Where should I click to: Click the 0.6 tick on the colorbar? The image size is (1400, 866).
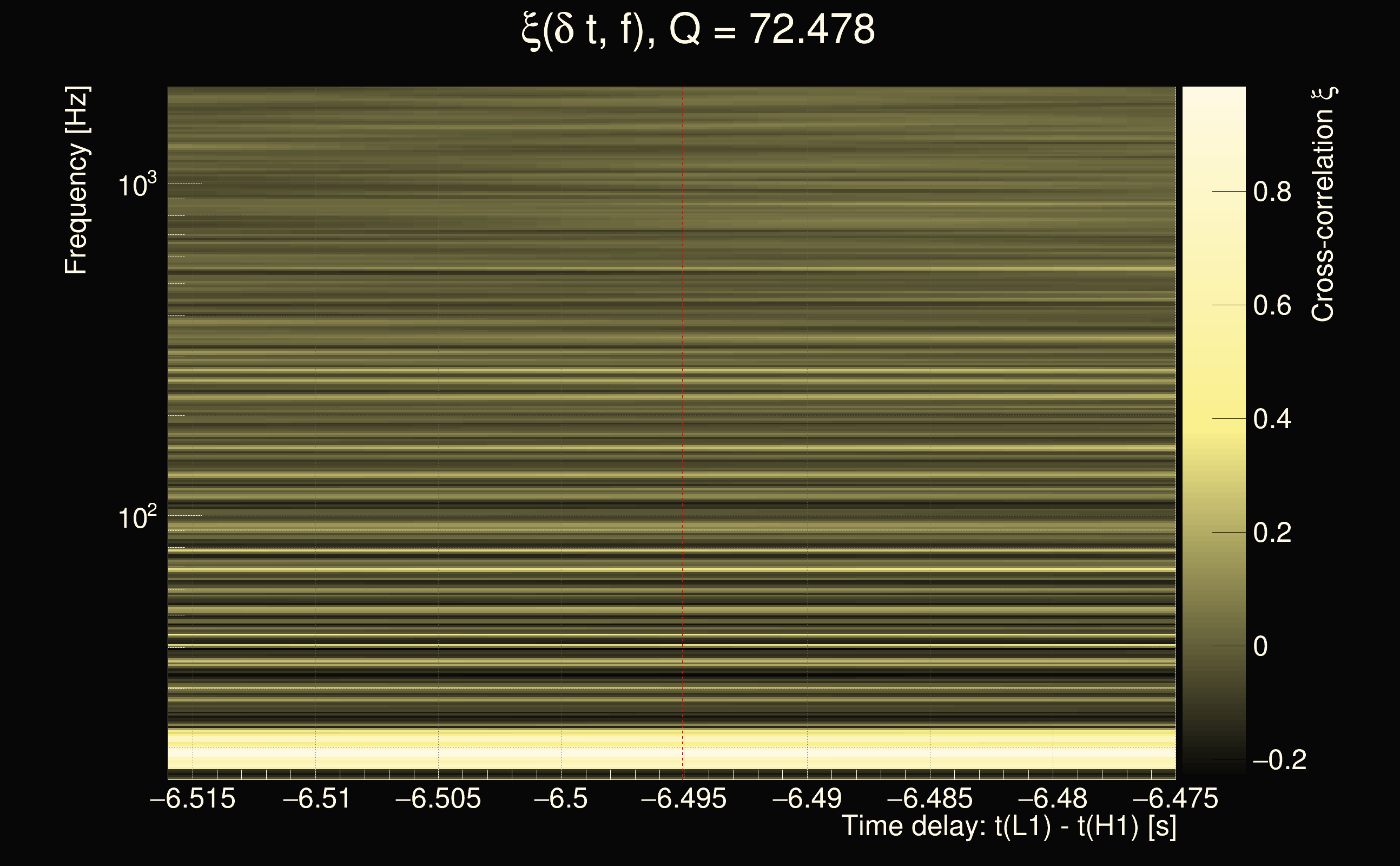tap(1272, 306)
